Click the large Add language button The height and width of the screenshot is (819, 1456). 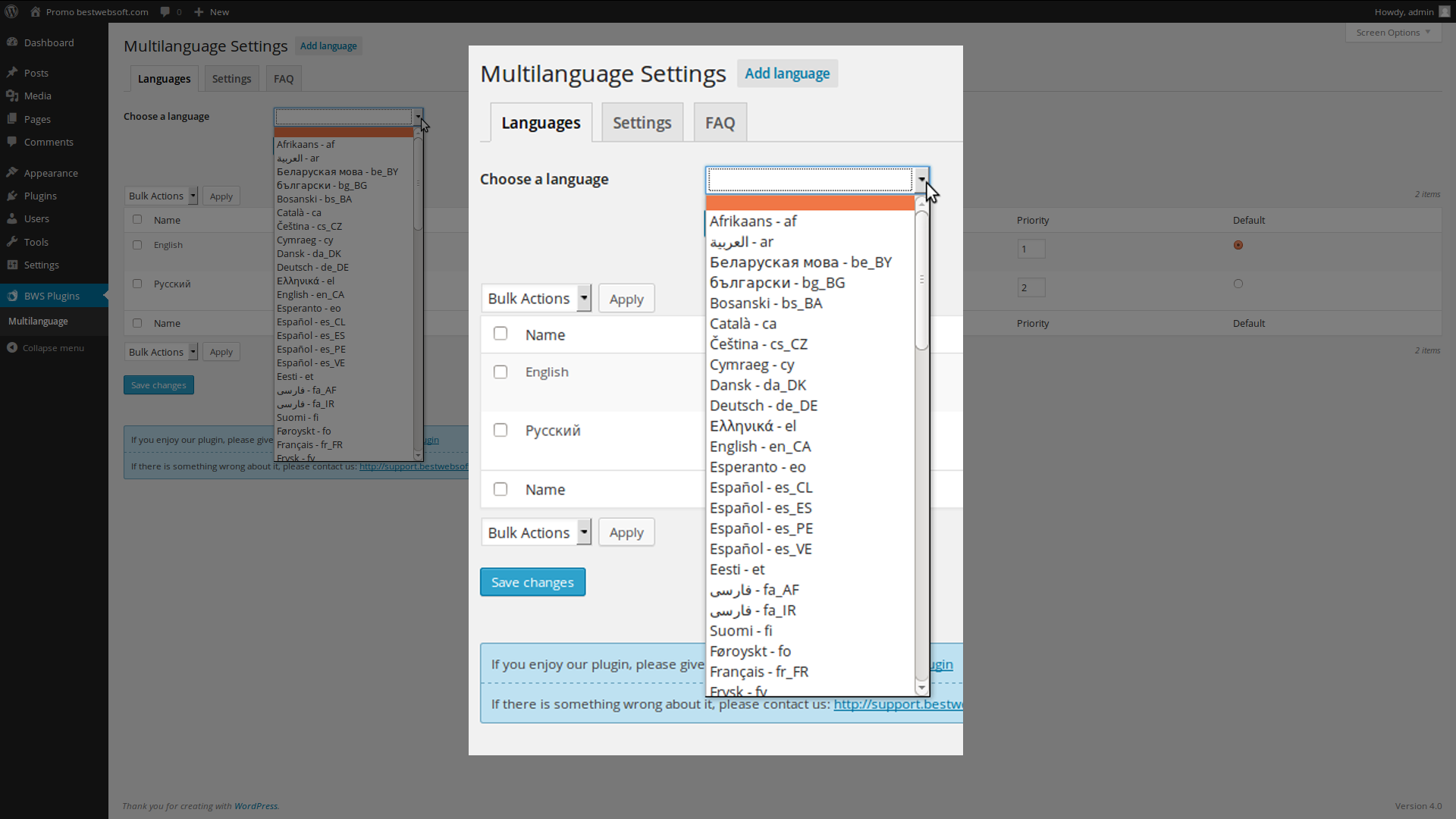pyautogui.click(x=787, y=74)
